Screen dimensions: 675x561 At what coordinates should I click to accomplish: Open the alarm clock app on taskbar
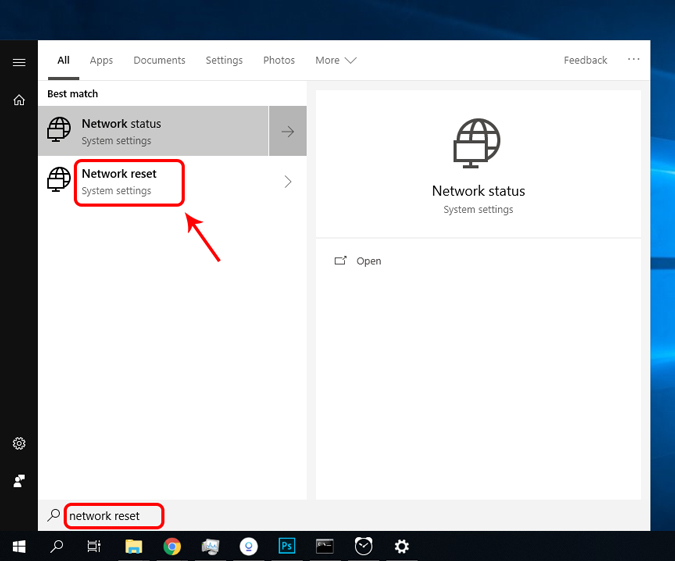pyautogui.click(x=363, y=546)
